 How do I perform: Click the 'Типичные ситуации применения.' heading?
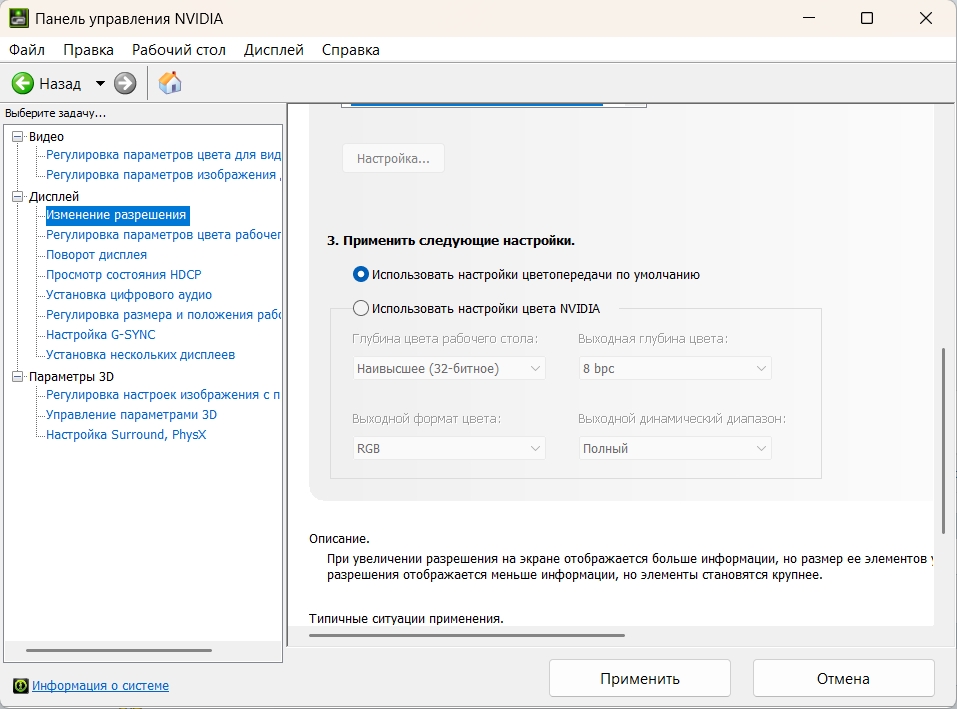(x=406, y=619)
